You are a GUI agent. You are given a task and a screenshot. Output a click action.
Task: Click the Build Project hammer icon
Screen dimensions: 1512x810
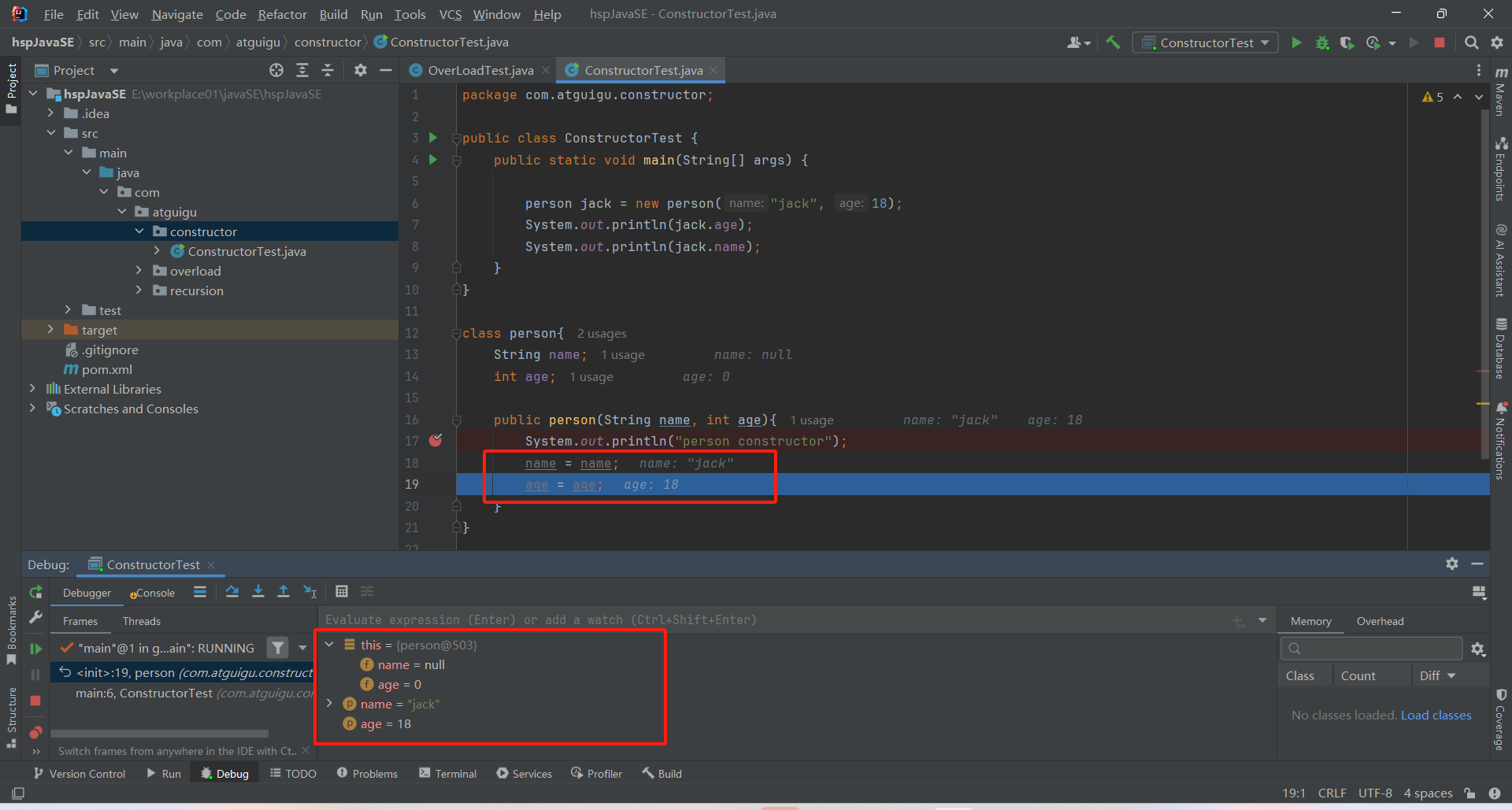[x=1113, y=43]
